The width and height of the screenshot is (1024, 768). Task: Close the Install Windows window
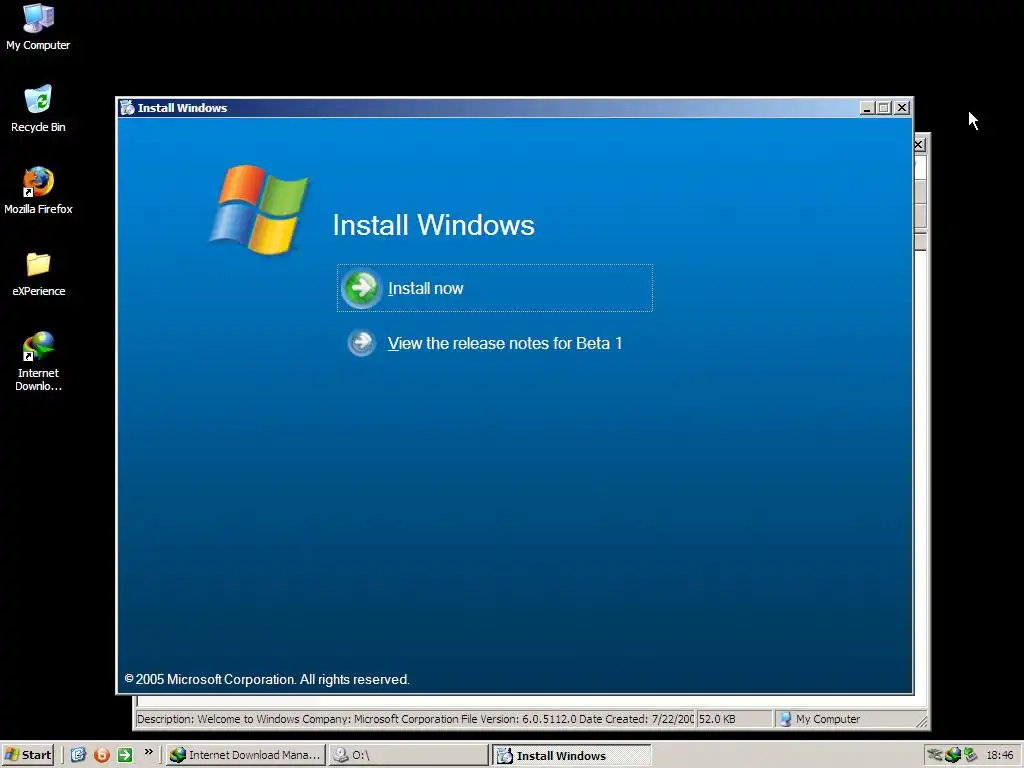click(902, 108)
